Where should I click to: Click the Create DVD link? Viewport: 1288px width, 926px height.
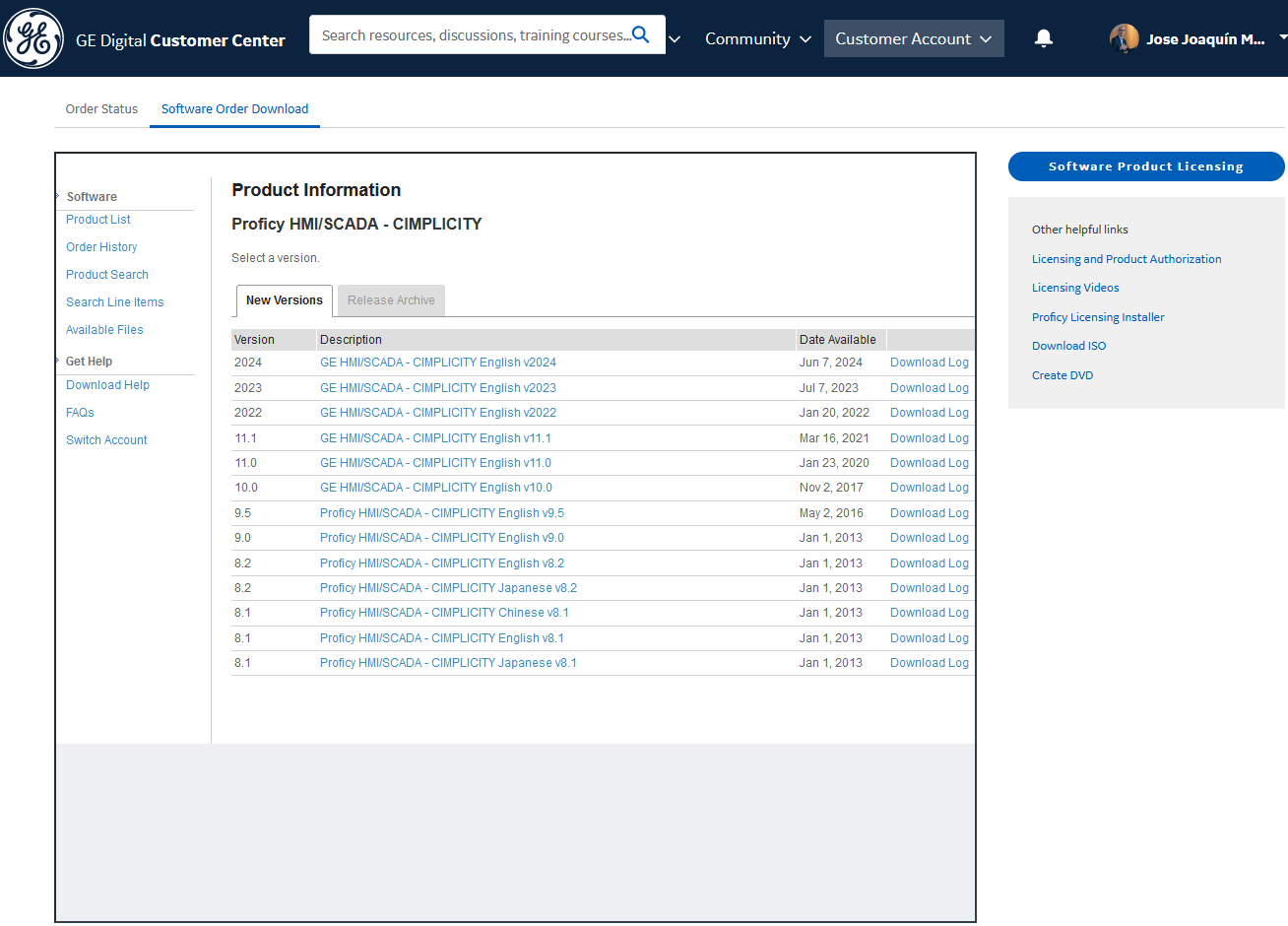(x=1063, y=375)
